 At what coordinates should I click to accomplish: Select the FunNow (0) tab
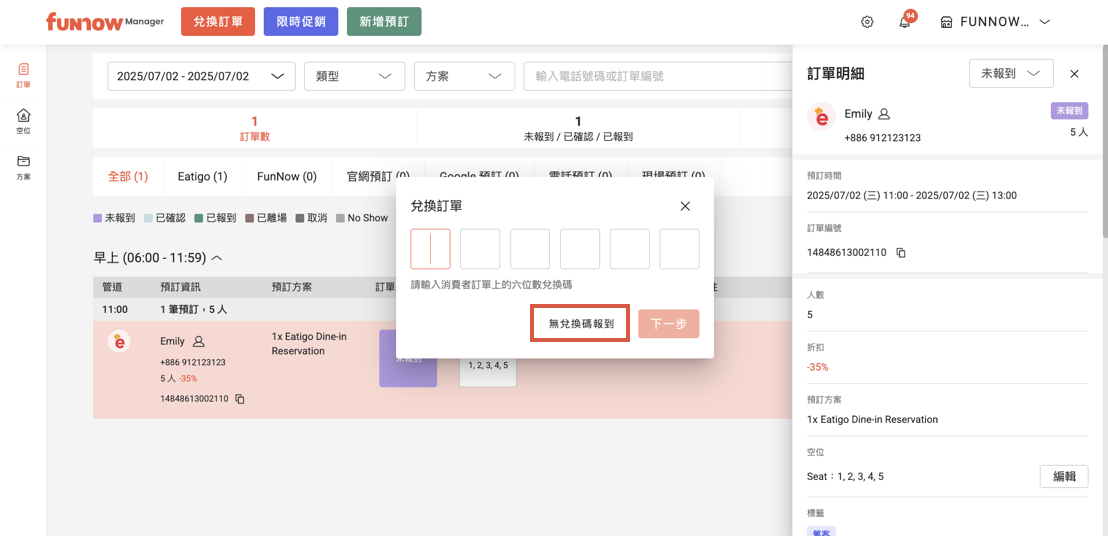(286, 177)
